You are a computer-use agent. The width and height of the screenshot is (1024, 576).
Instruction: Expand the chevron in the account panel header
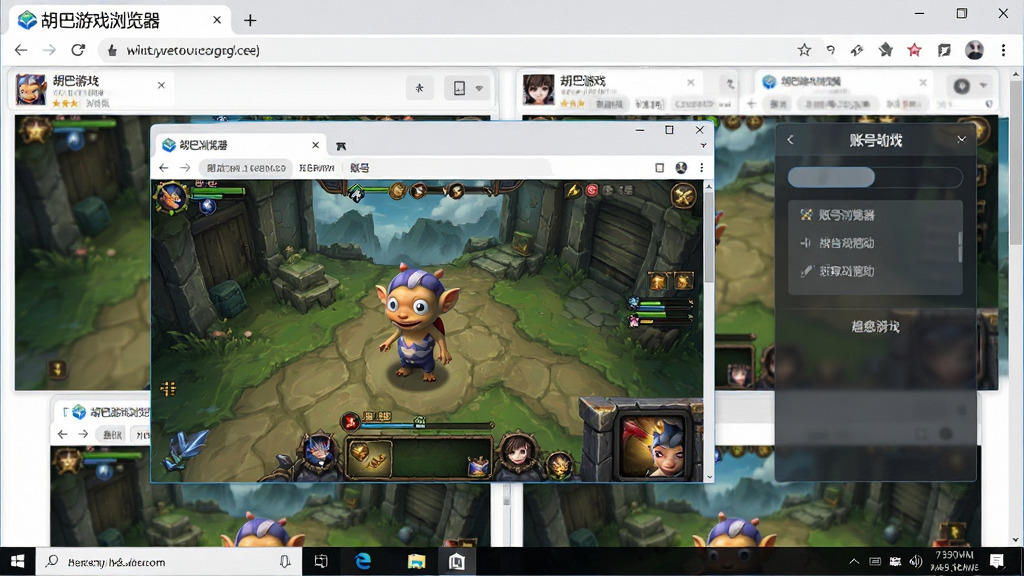(961, 139)
